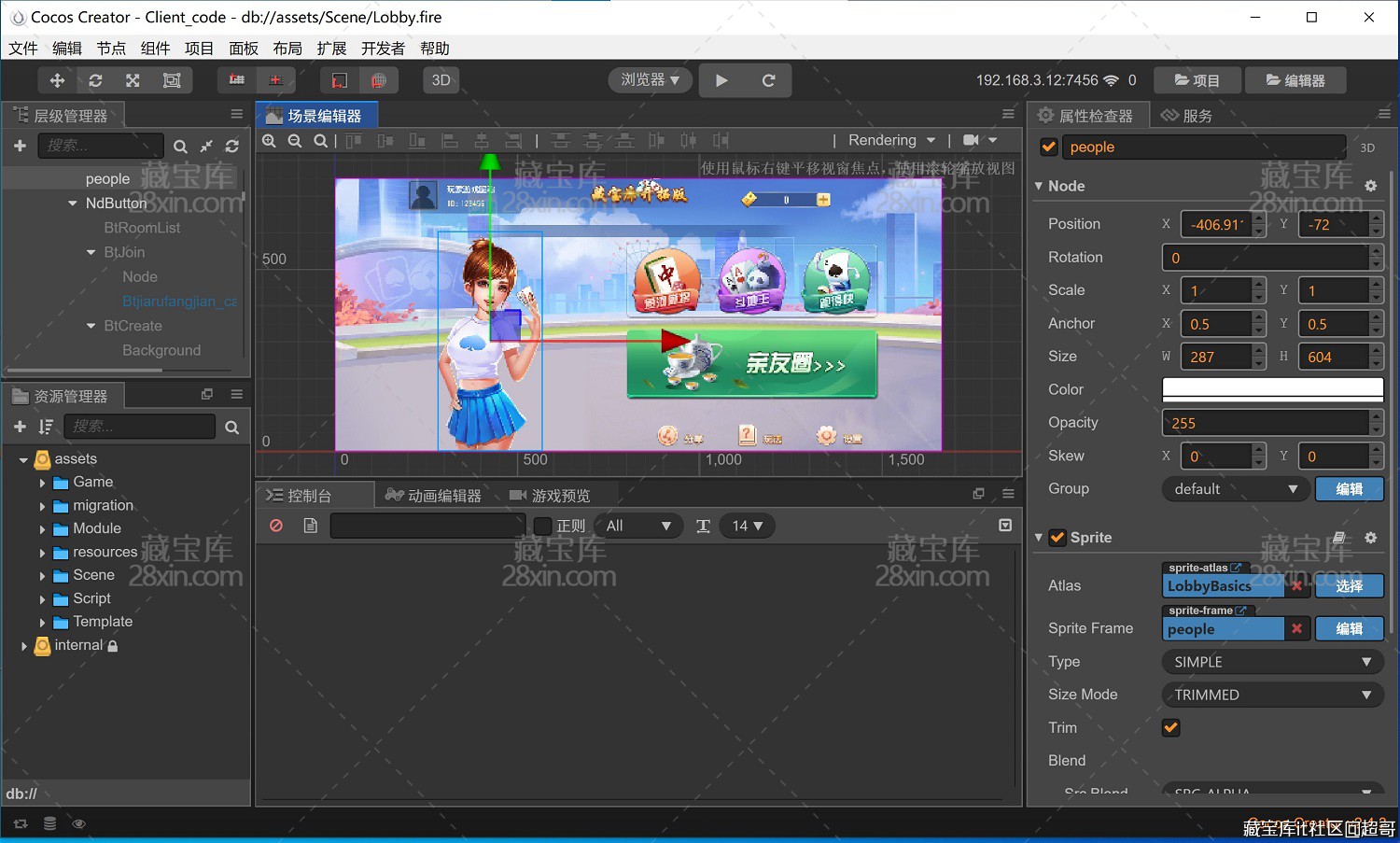
Task: Expand the Game folder
Action: coord(42,483)
